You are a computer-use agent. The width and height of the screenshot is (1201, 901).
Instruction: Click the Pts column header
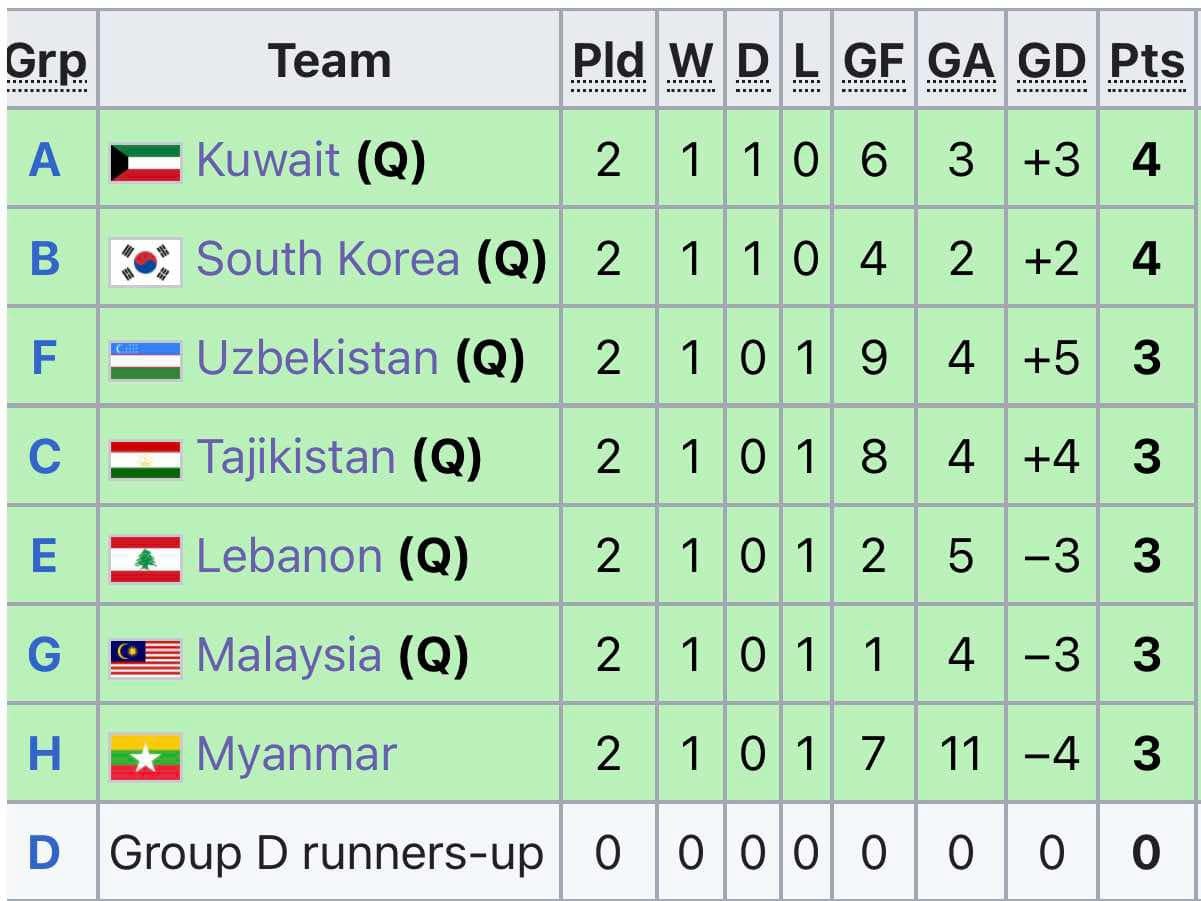[1146, 62]
